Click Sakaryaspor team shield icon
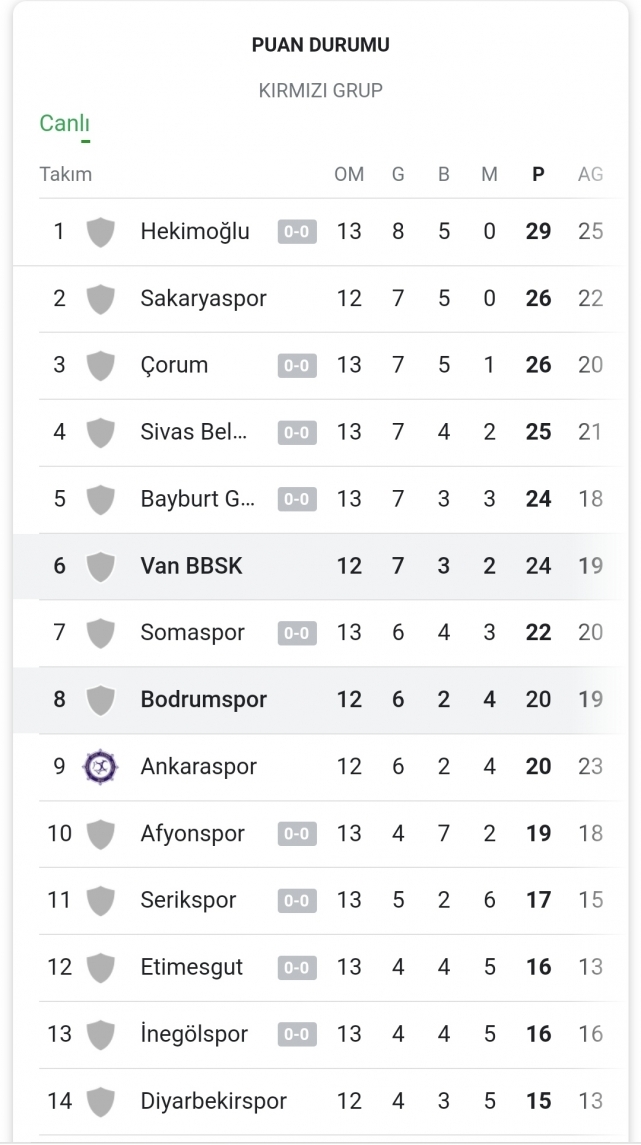This screenshot has height=1145, width=641. click(x=100, y=299)
